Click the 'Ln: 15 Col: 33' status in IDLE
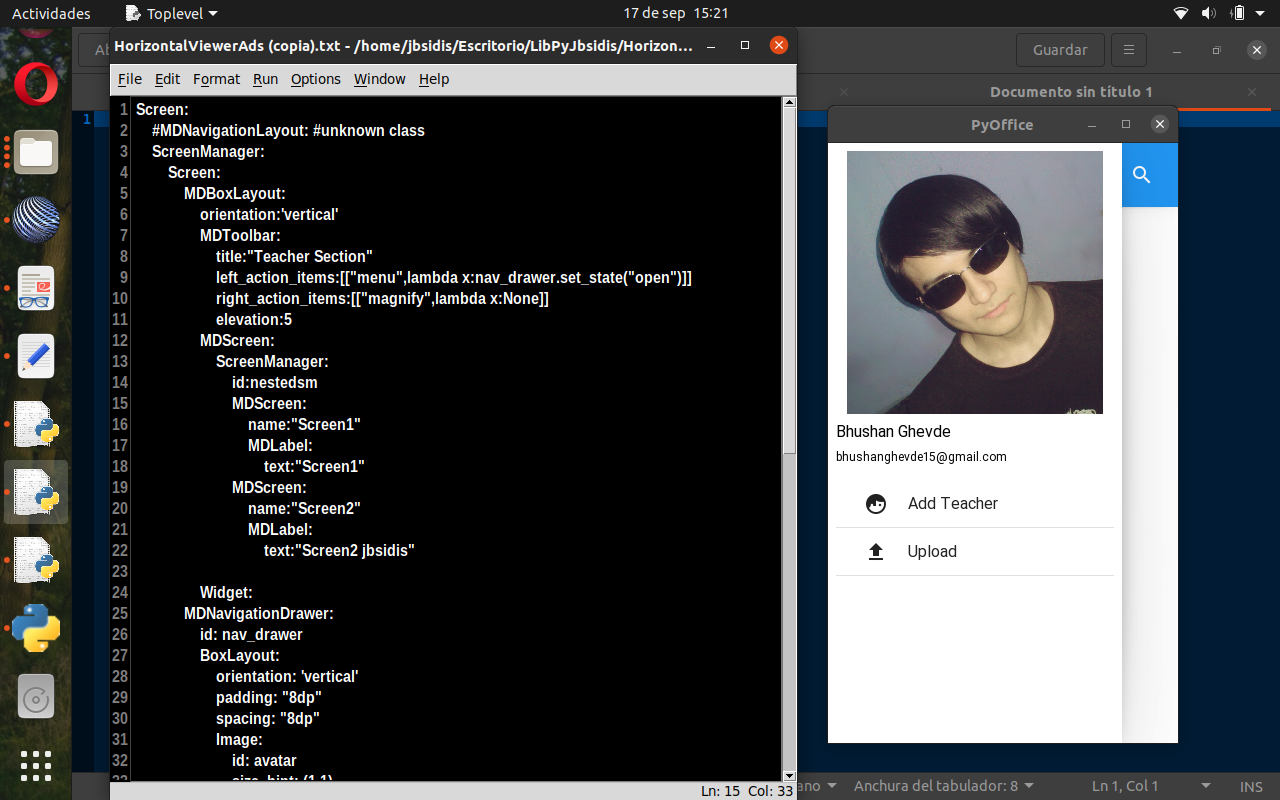This screenshot has height=800, width=1280. click(x=747, y=791)
